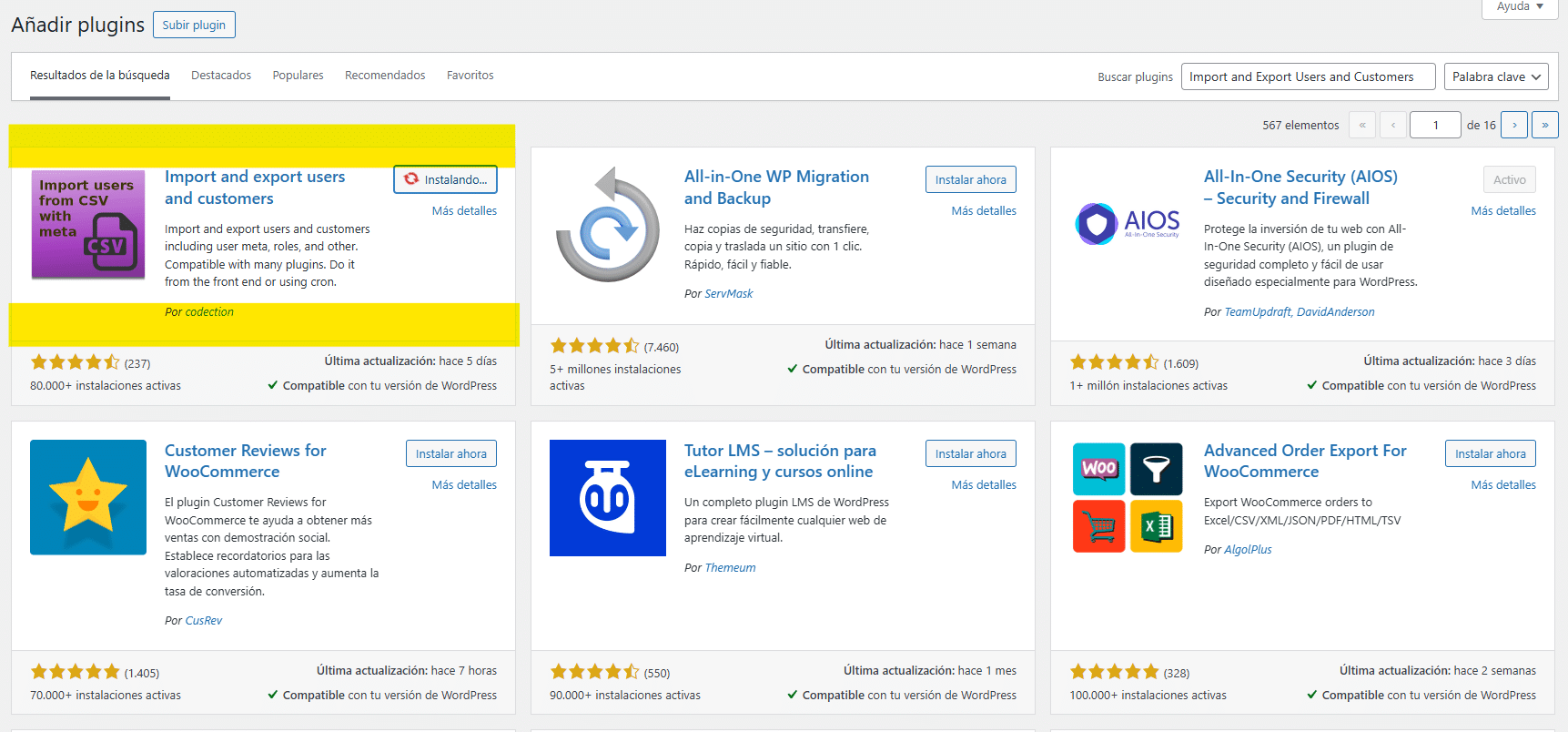This screenshot has height=732, width=1568.
Task: Install Advanced Order Export For WooCommerce
Action: point(1490,453)
